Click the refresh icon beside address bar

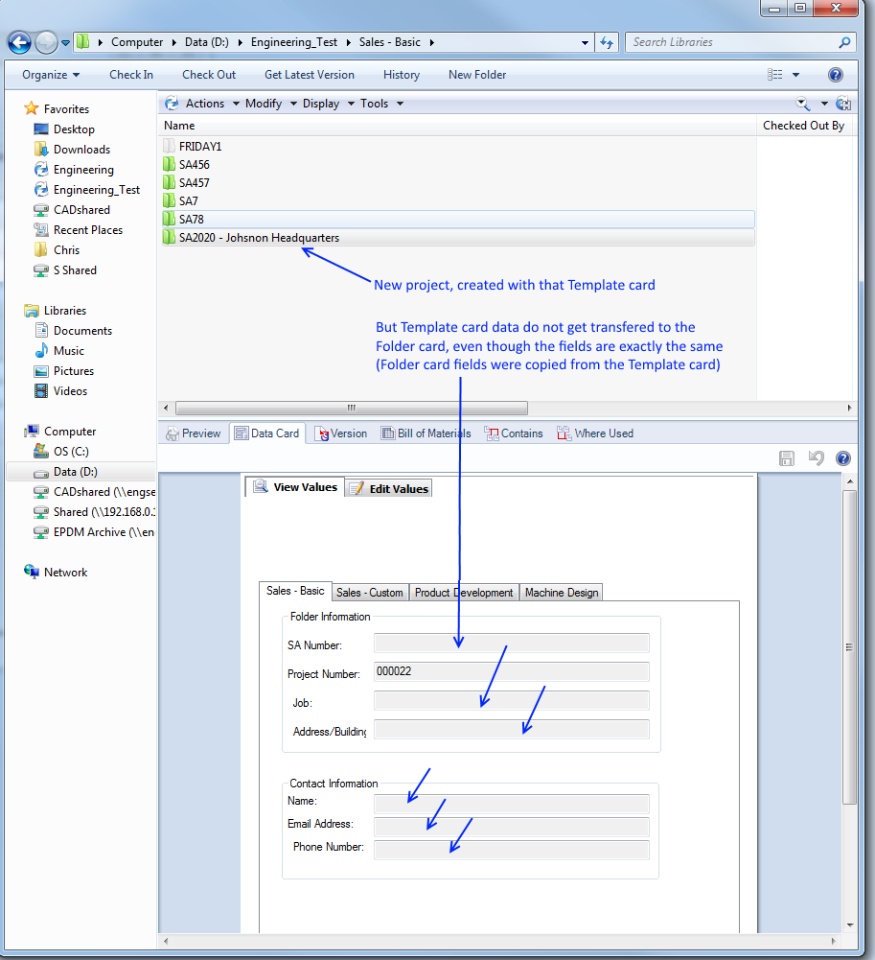tap(606, 42)
